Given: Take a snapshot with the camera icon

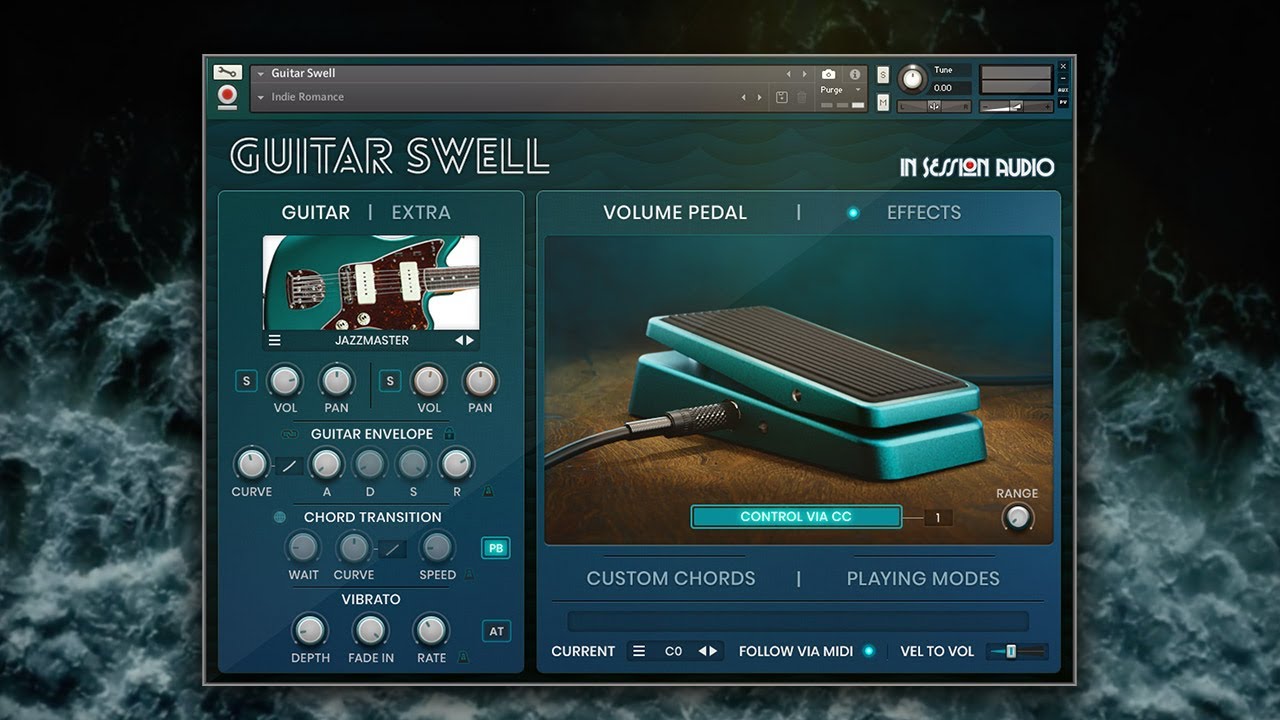Looking at the screenshot, I should tap(828, 74).
